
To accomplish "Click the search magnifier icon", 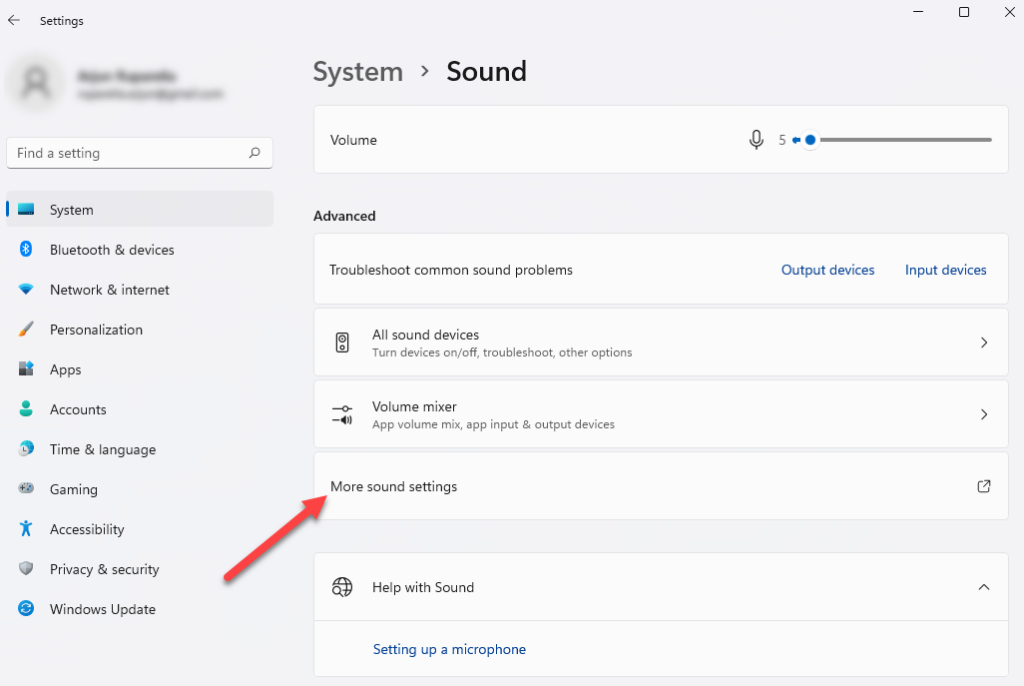I will (254, 153).
